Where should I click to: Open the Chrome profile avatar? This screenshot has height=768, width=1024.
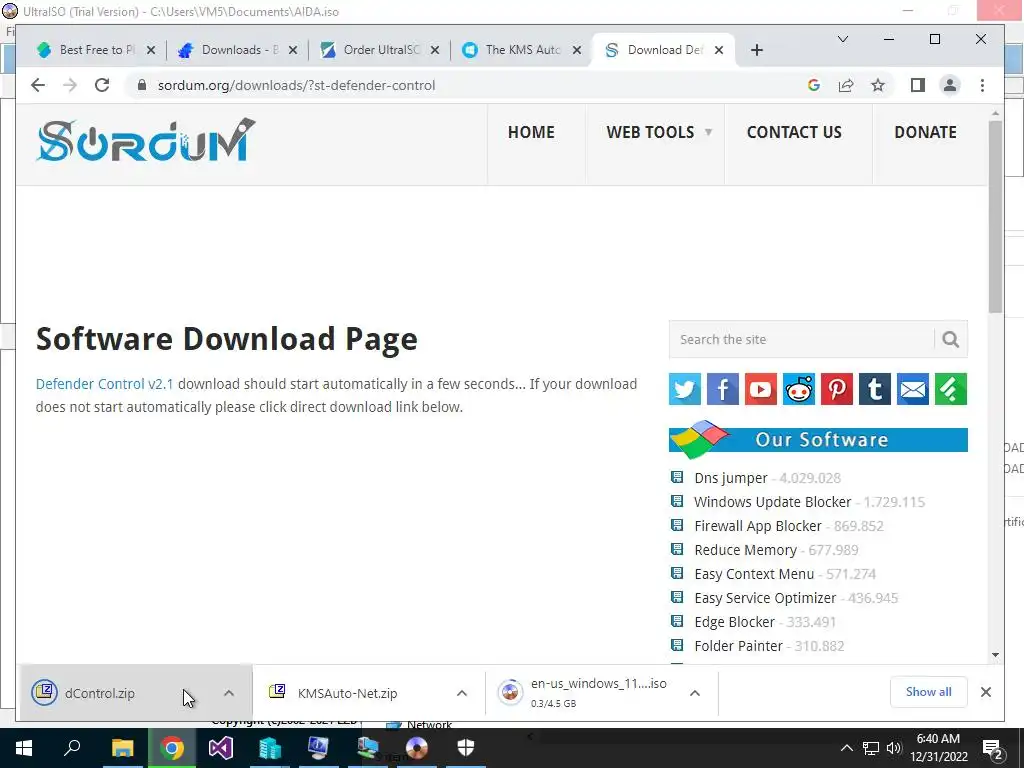pos(950,85)
